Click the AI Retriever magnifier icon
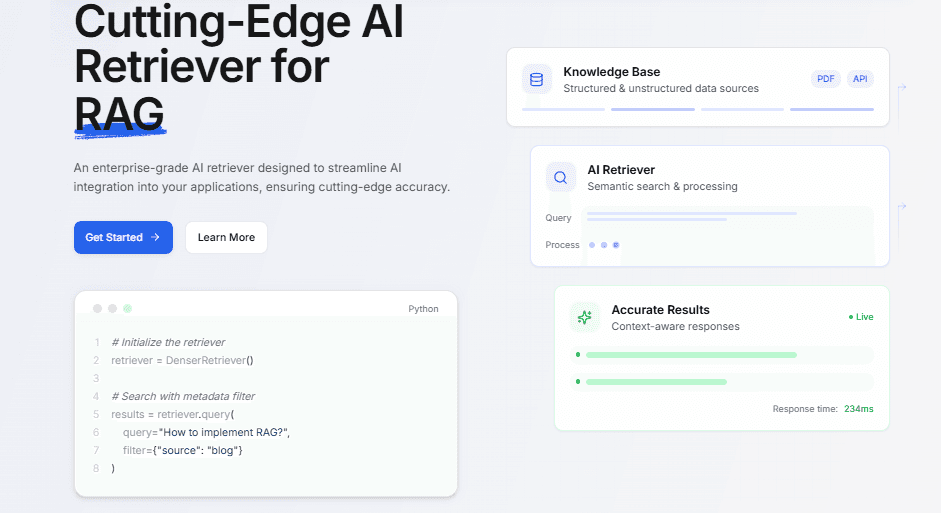The image size is (941, 513). (561, 178)
